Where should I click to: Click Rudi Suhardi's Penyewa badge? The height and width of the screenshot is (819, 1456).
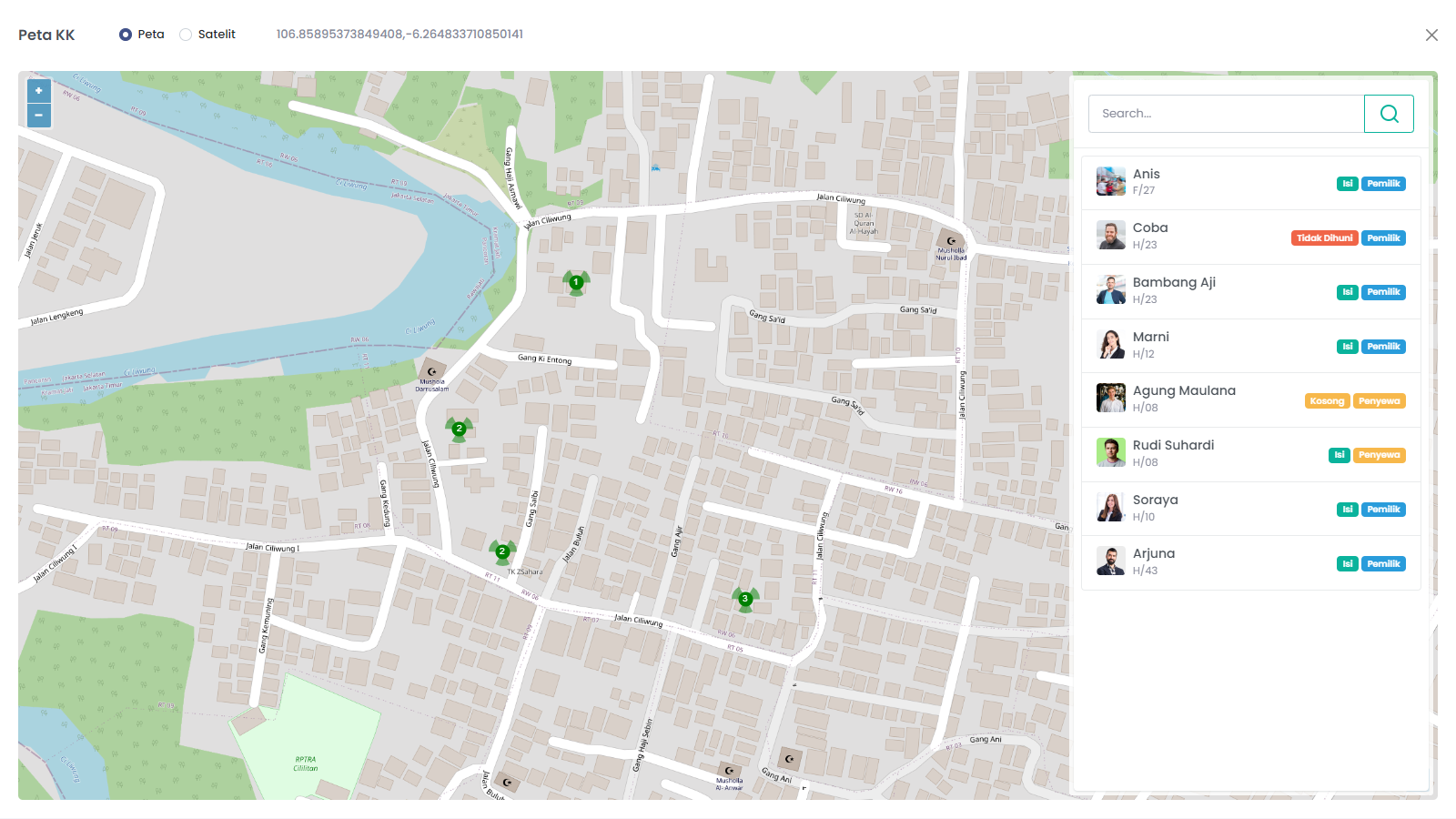(1379, 455)
